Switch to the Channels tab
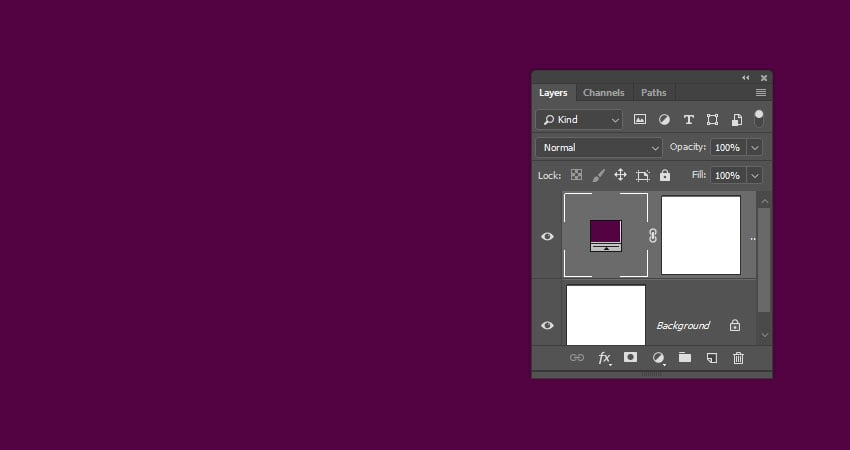 (x=603, y=93)
